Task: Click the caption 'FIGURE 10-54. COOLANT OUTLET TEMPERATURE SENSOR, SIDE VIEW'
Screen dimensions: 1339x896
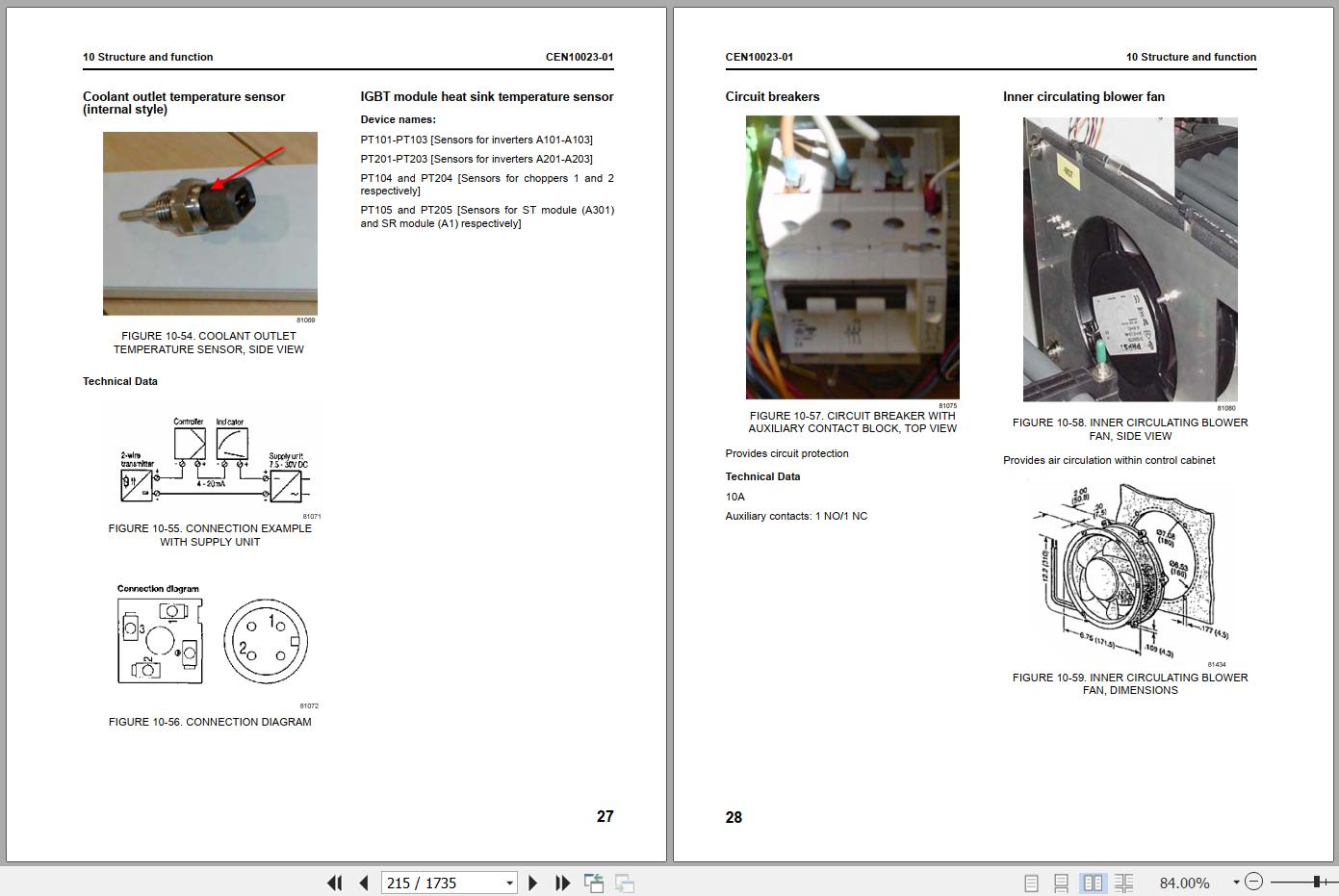Action: (x=209, y=343)
